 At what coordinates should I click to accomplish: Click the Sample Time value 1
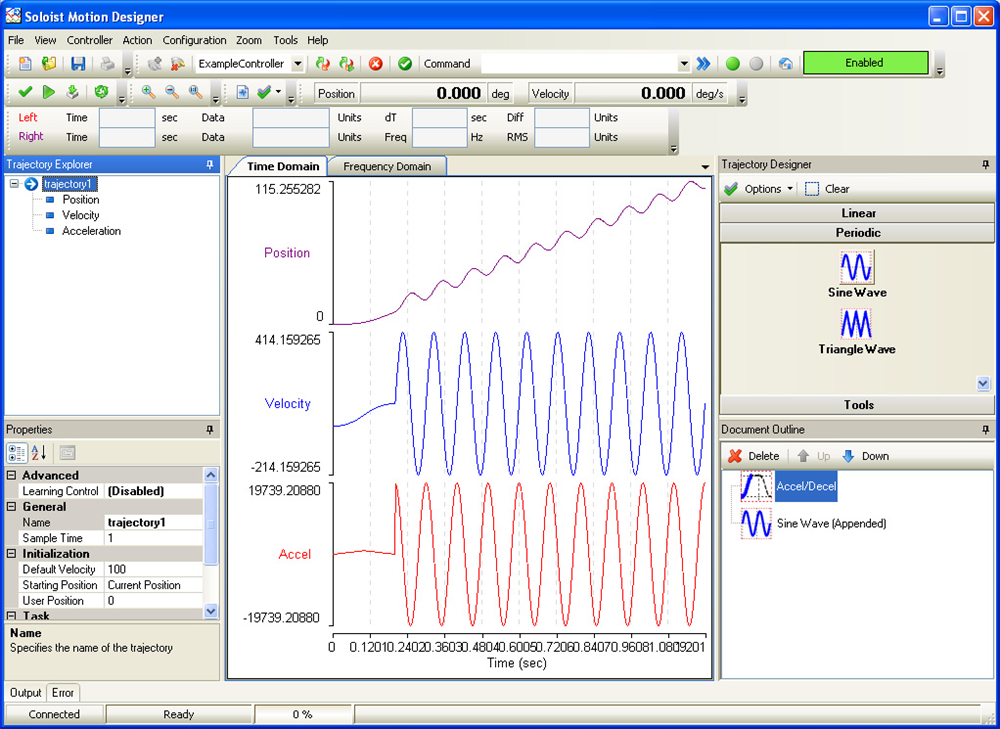(x=154, y=538)
